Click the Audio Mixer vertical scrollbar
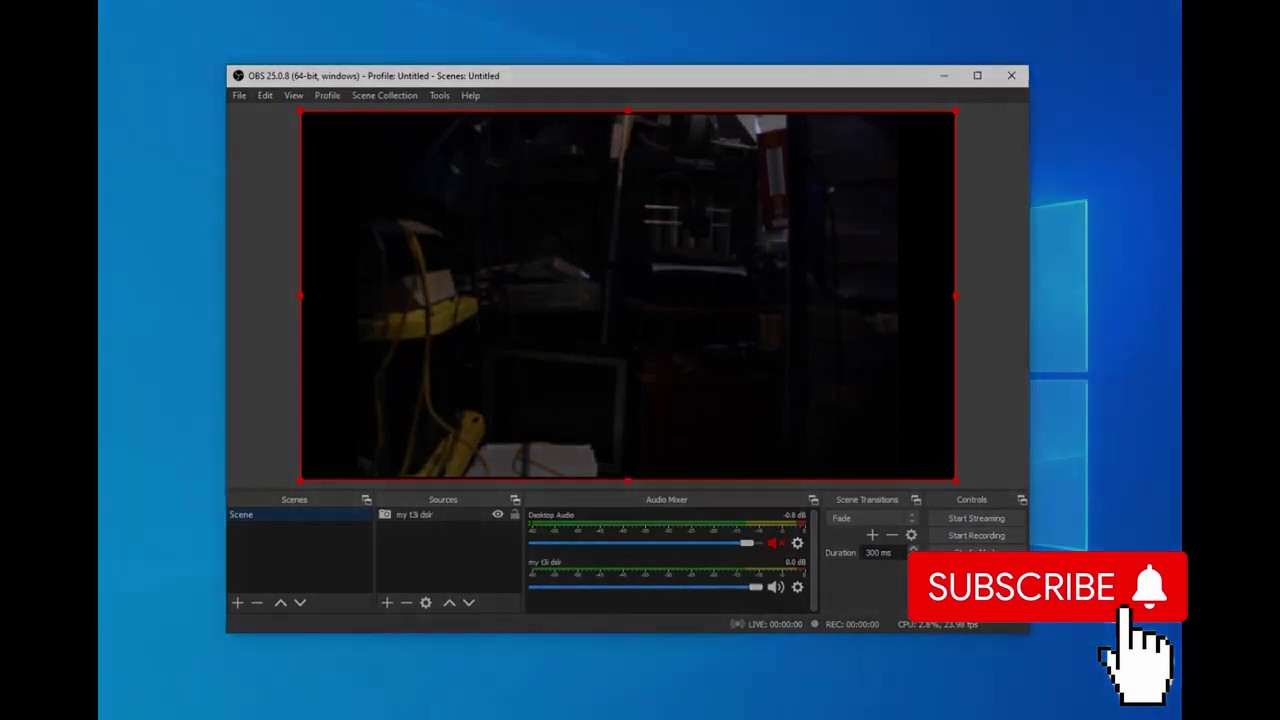This screenshot has width=1280, height=720. click(x=814, y=560)
